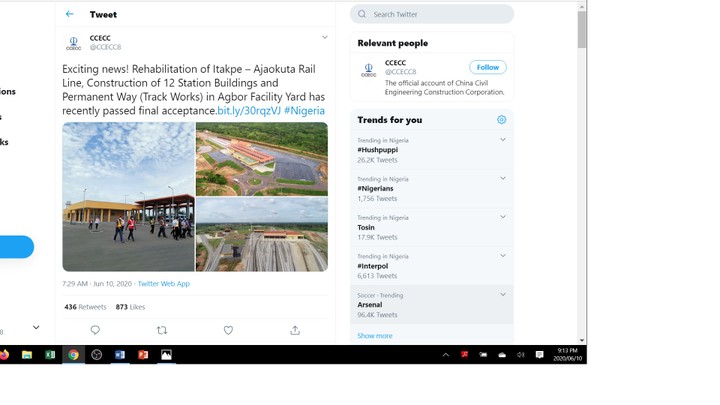
Task: Open the tweet's more options chevron
Action: [x=324, y=38]
